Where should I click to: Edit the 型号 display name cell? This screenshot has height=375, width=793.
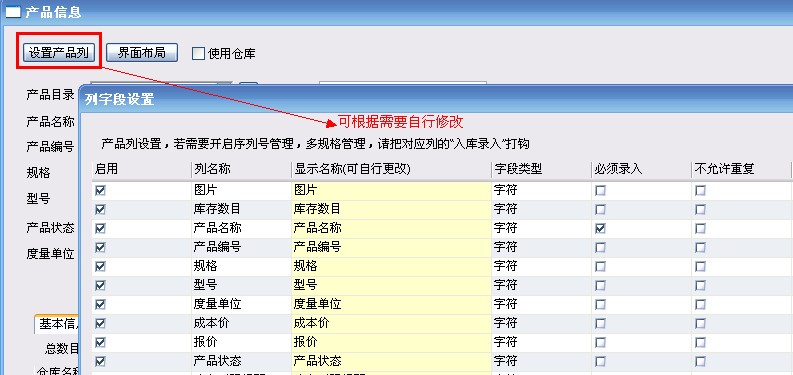coord(391,285)
